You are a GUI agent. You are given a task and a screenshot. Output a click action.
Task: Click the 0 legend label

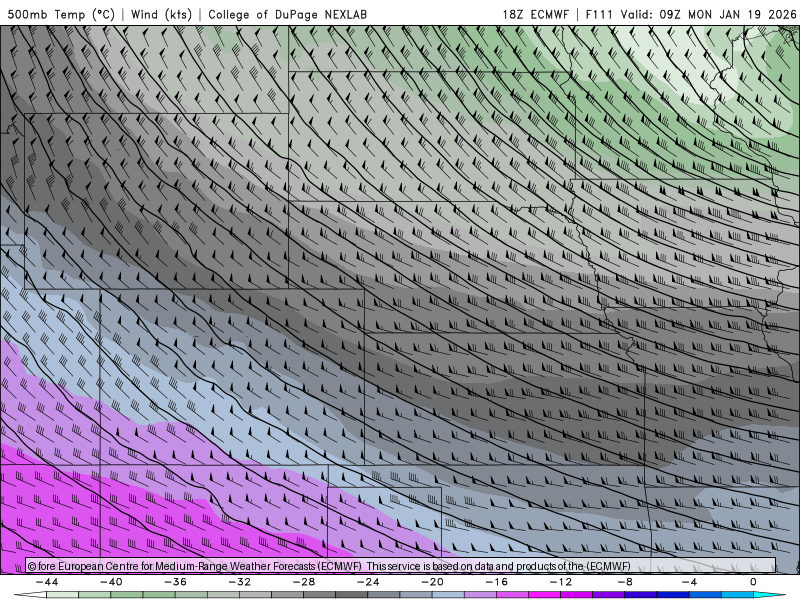point(753,582)
